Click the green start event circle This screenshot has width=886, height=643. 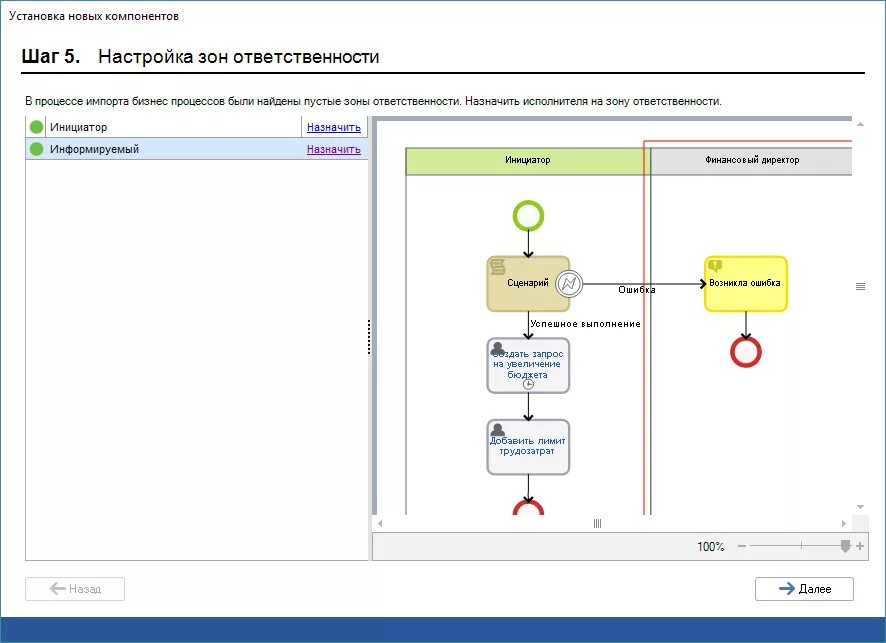pyautogui.click(x=528, y=216)
